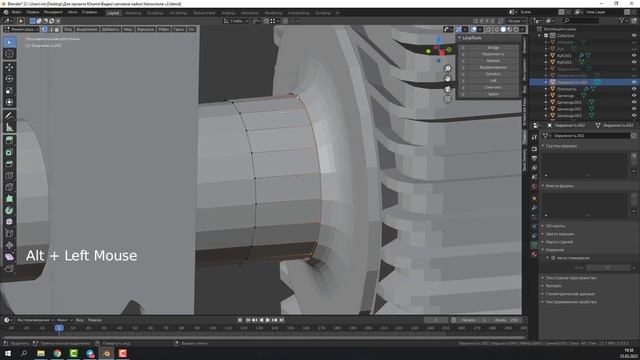Open the Добавить menu in the viewport header

point(111,29)
